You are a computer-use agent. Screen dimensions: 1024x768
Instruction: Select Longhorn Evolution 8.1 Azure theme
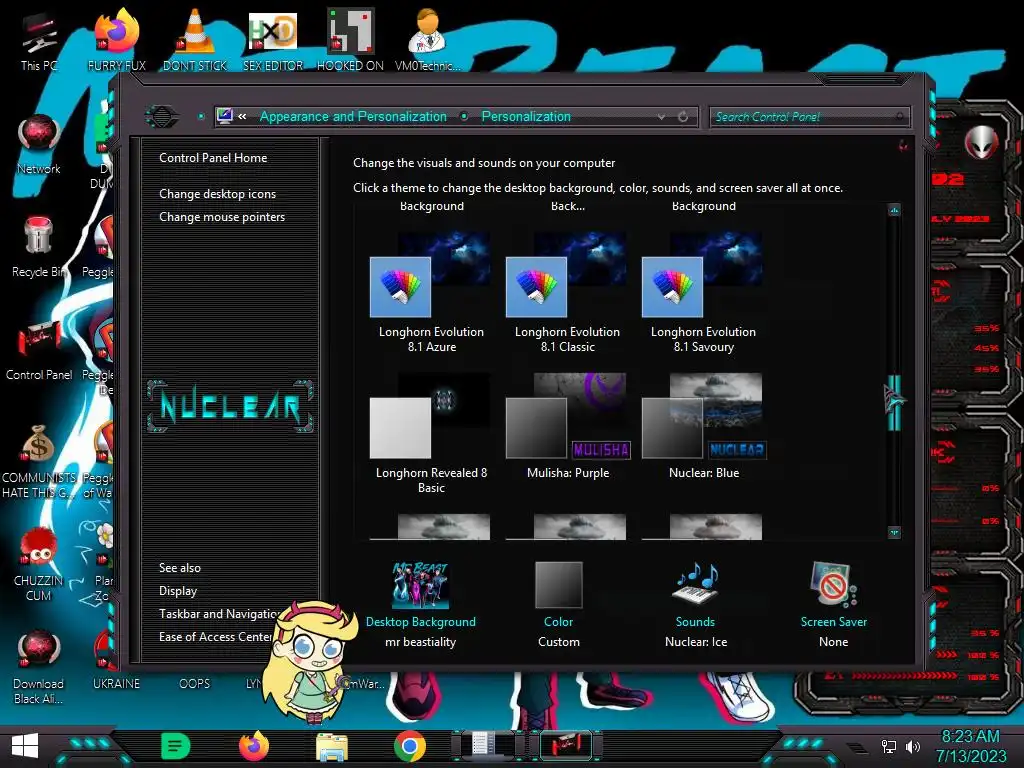(431, 293)
